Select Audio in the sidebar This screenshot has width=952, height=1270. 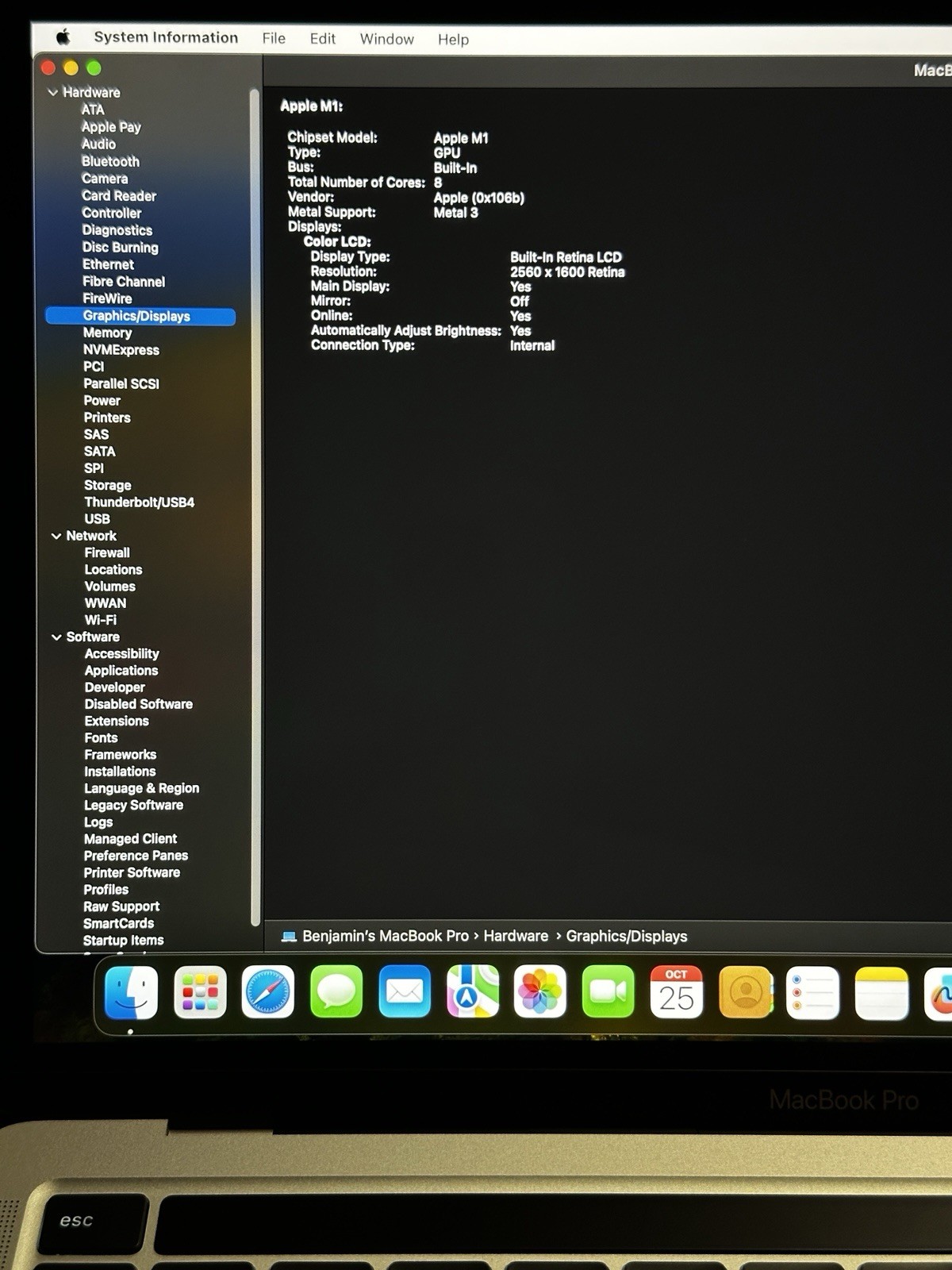coord(98,144)
